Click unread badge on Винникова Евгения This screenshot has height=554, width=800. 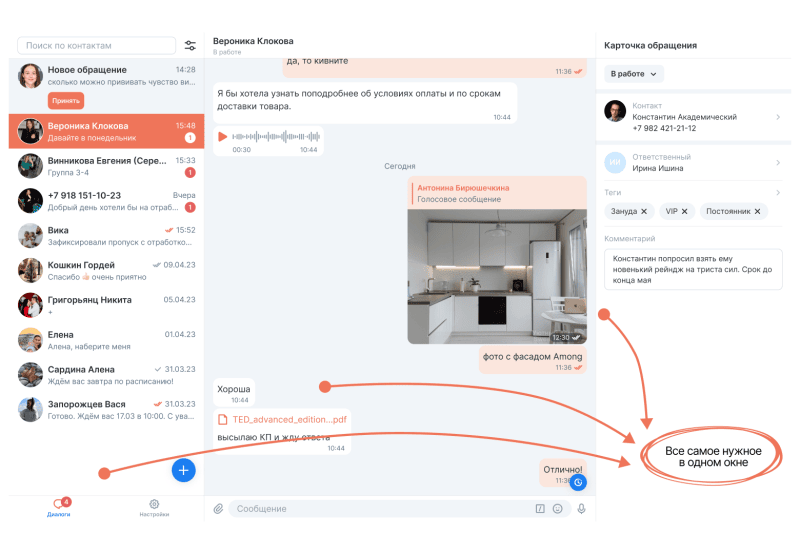click(x=190, y=172)
